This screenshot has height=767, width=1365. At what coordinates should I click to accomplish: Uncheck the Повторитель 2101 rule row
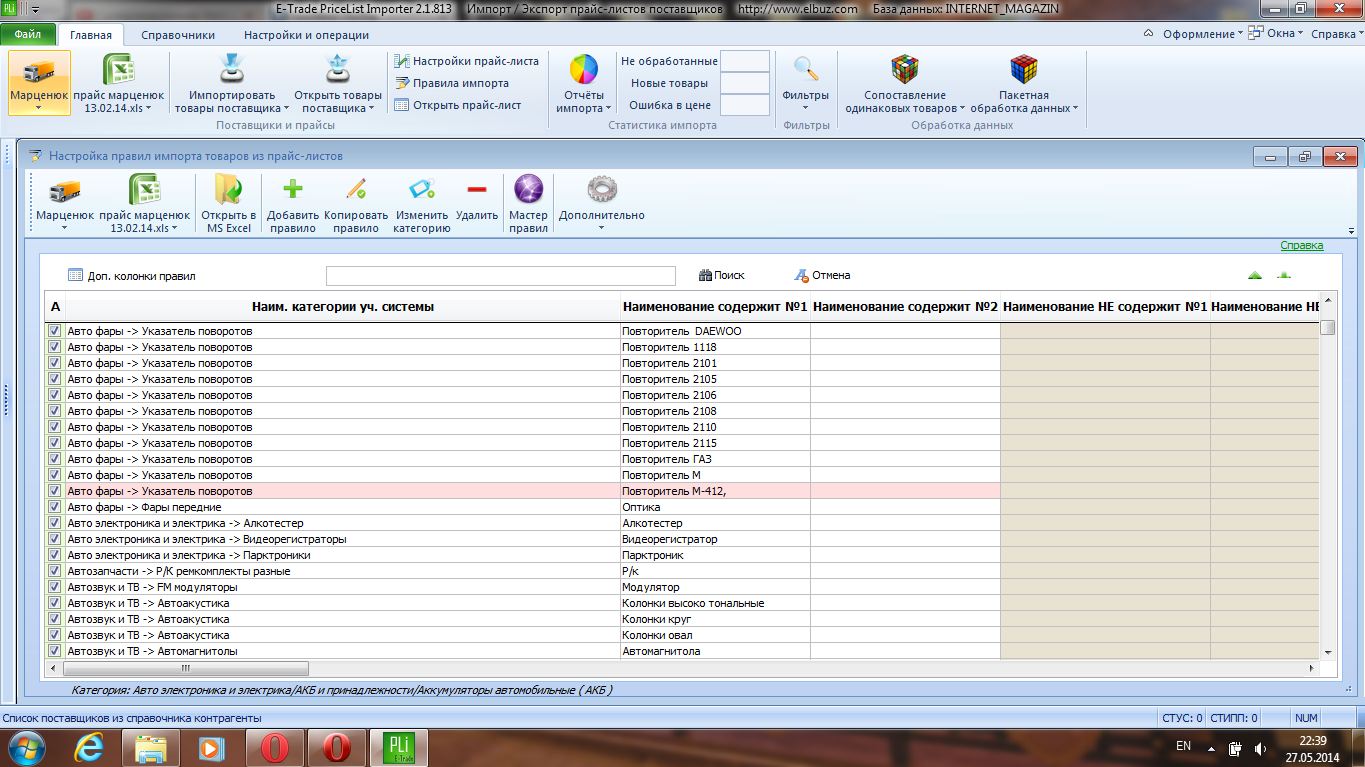click(x=55, y=363)
